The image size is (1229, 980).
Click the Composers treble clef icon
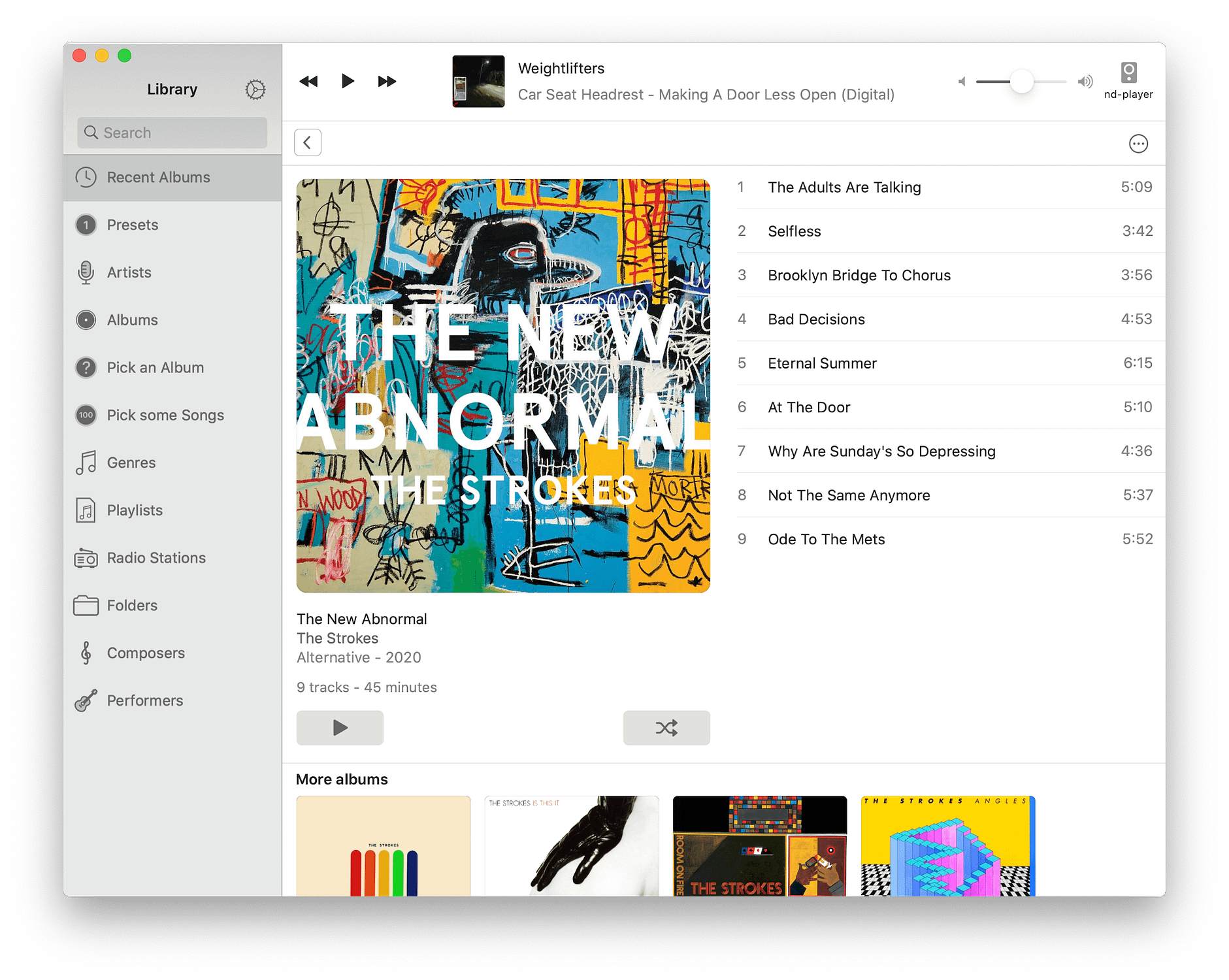pos(86,653)
